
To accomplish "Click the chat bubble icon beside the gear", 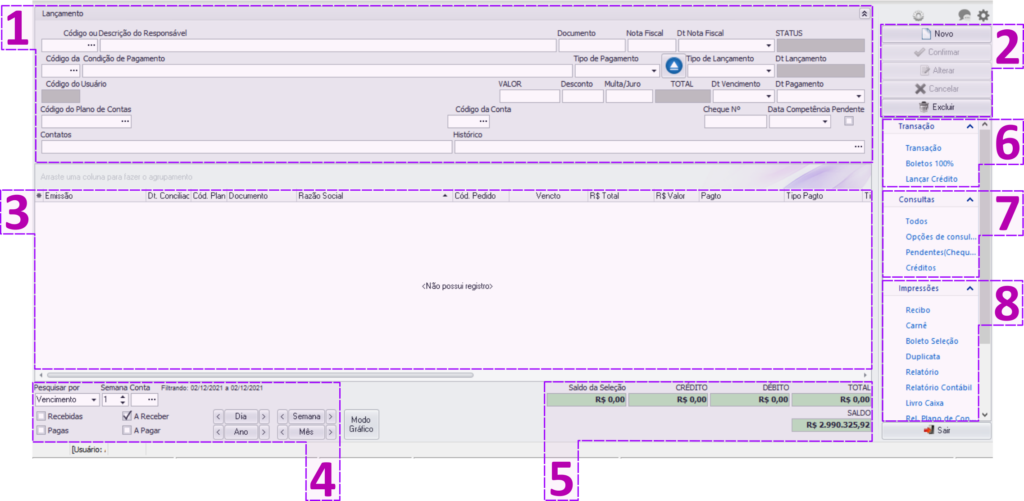I will pyautogui.click(x=964, y=15).
